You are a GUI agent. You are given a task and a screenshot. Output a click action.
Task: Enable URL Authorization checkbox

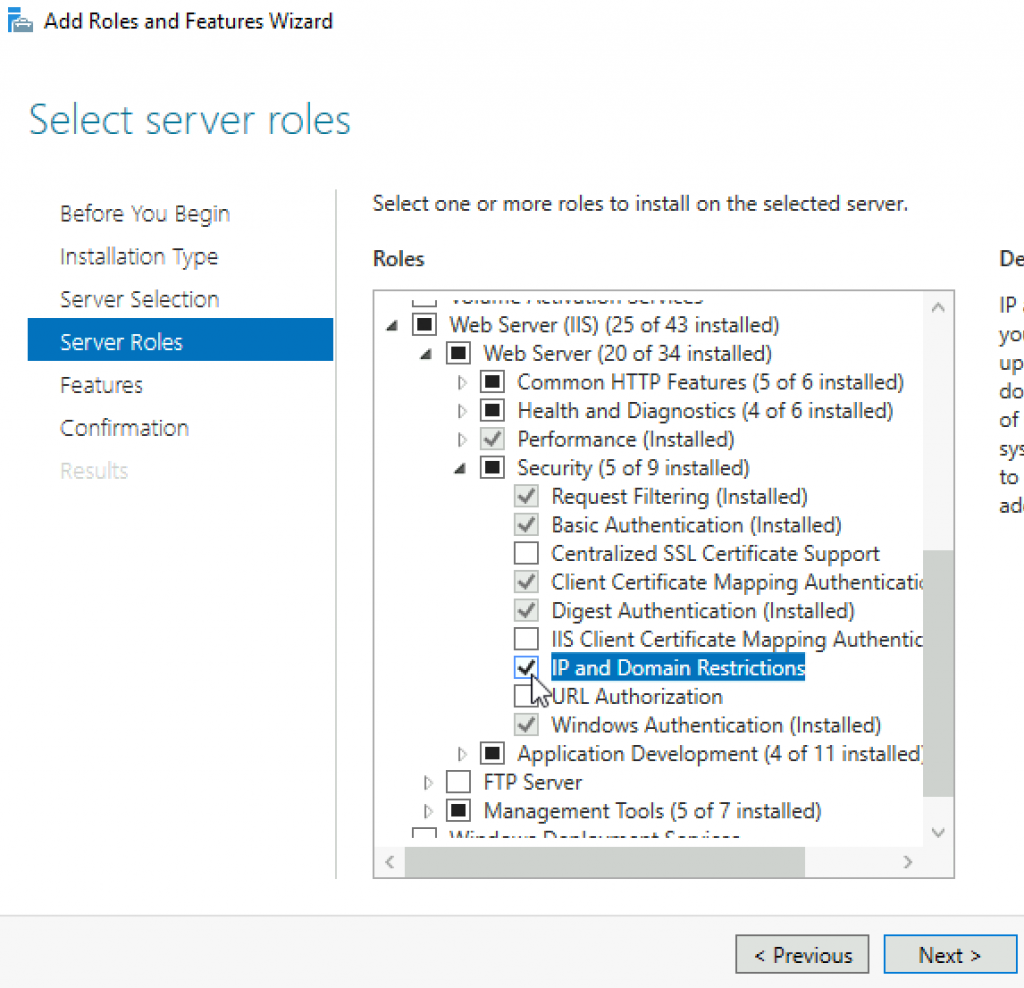pos(526,696)
